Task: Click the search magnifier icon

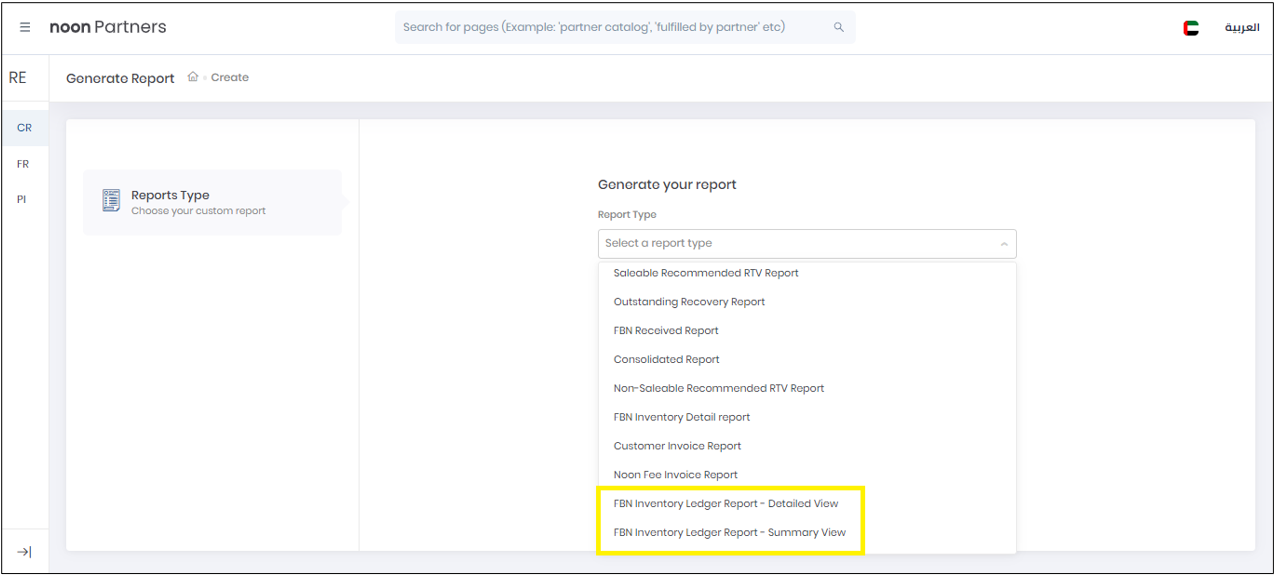Action: [x=838, y=27]
